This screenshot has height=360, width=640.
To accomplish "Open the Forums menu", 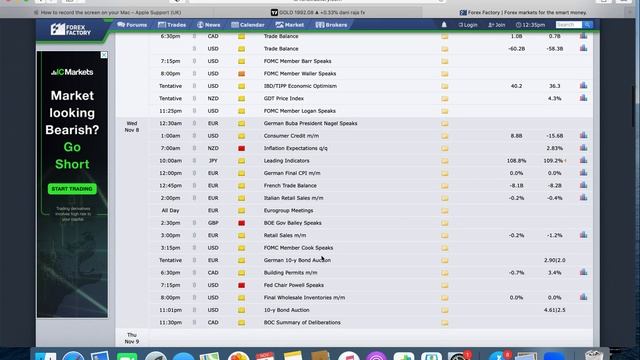I will click(132, 25).
